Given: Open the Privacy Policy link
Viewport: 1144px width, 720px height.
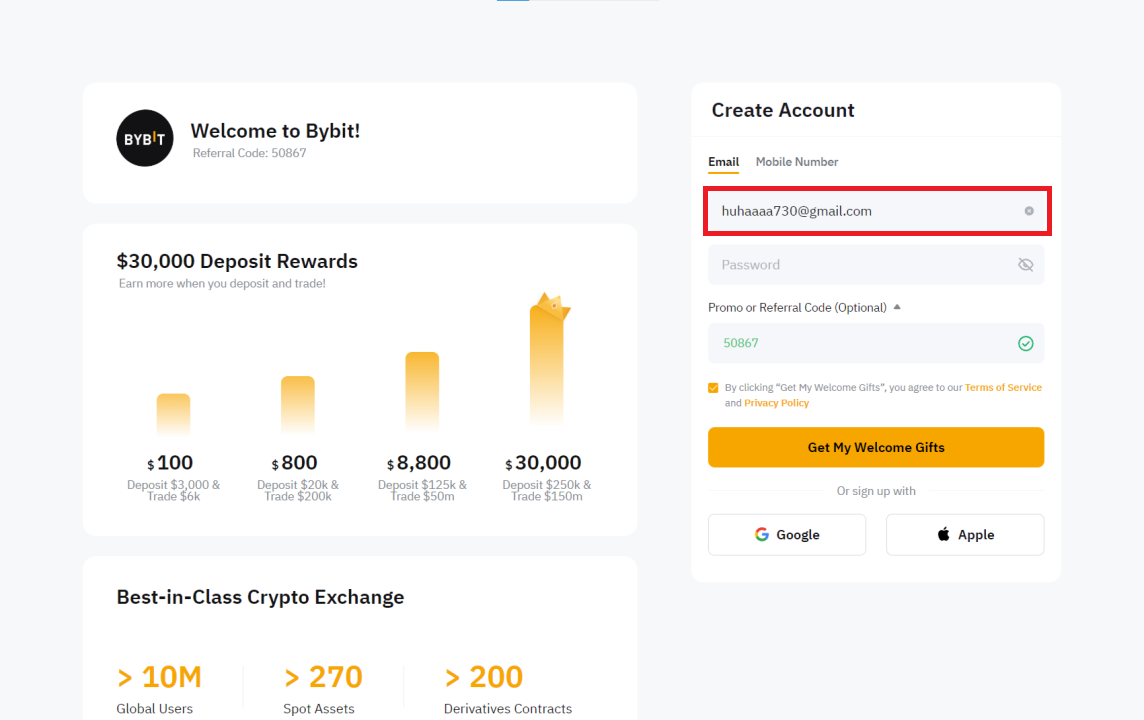Looking at the screenshot, I should click(x=776, y=403).
